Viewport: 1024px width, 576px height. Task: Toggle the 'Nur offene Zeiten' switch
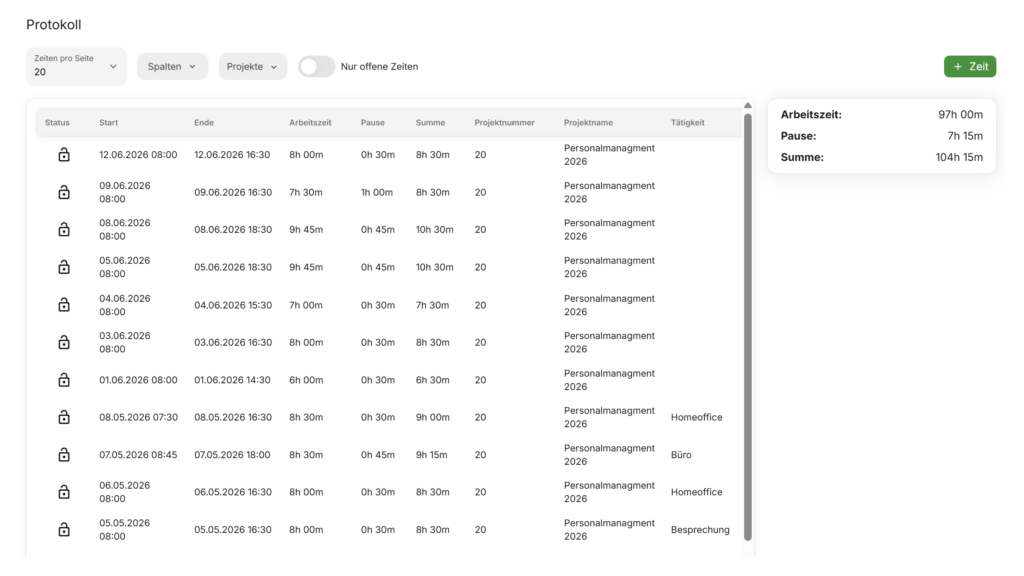[x=317, y=67]
